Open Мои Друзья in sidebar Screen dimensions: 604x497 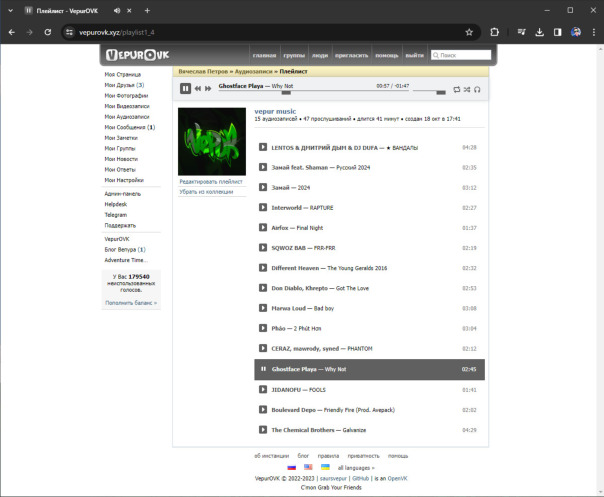click(x=124, y=85)
